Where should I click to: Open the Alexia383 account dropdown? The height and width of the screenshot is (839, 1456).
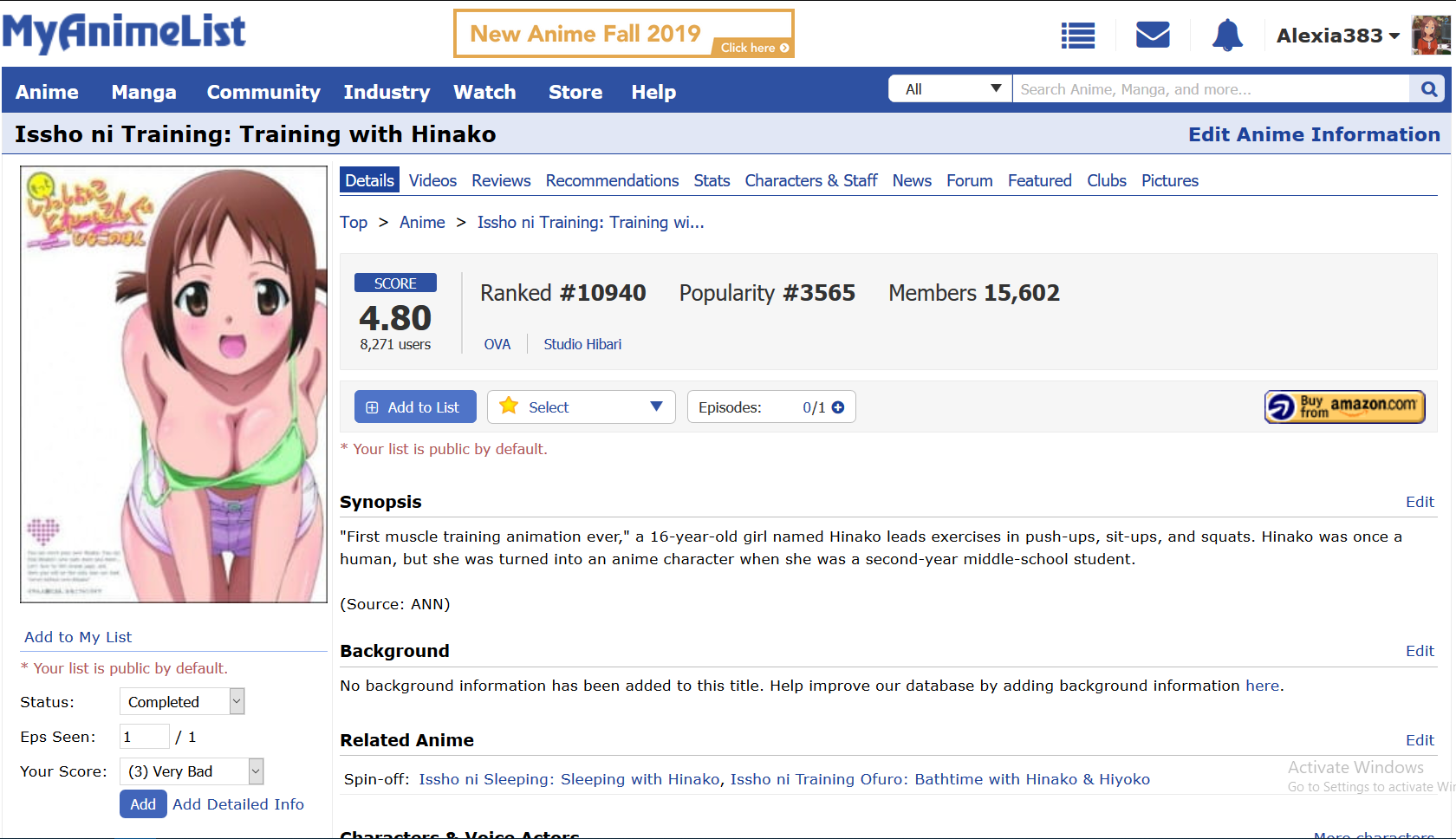(x=1337, y=36)
